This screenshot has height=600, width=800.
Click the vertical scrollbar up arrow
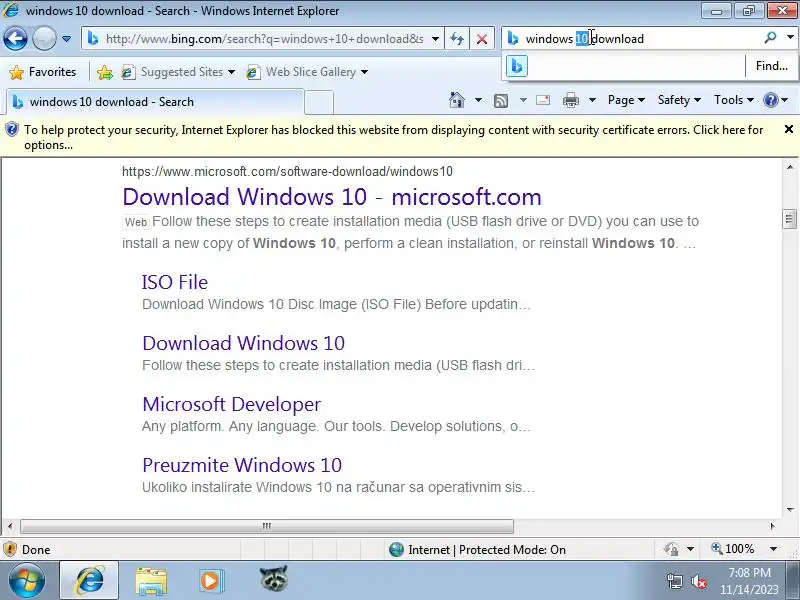click(x=790, y=167)
